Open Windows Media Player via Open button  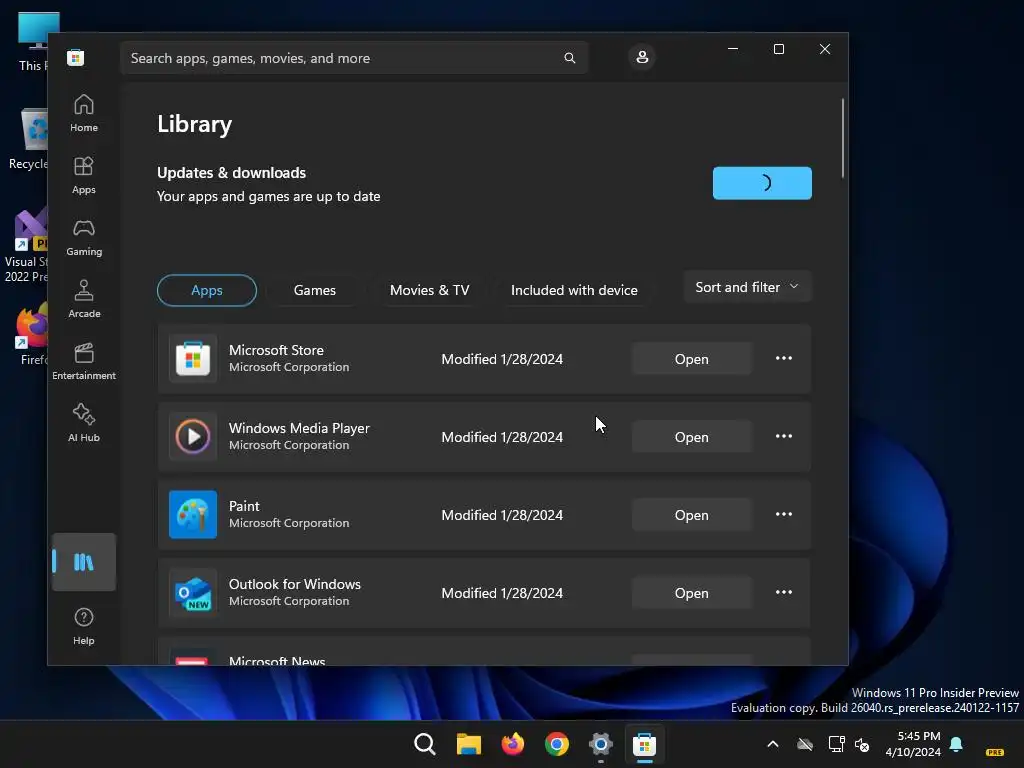point(692,437)
